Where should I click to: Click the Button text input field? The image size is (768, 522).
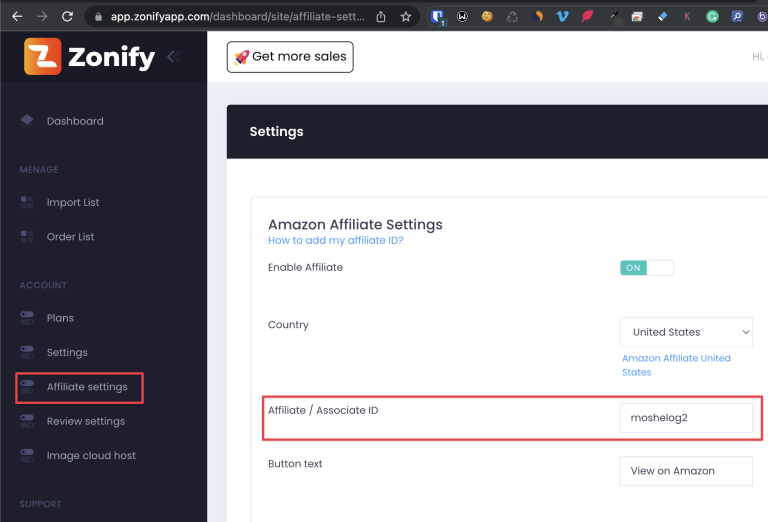[686, 471]
